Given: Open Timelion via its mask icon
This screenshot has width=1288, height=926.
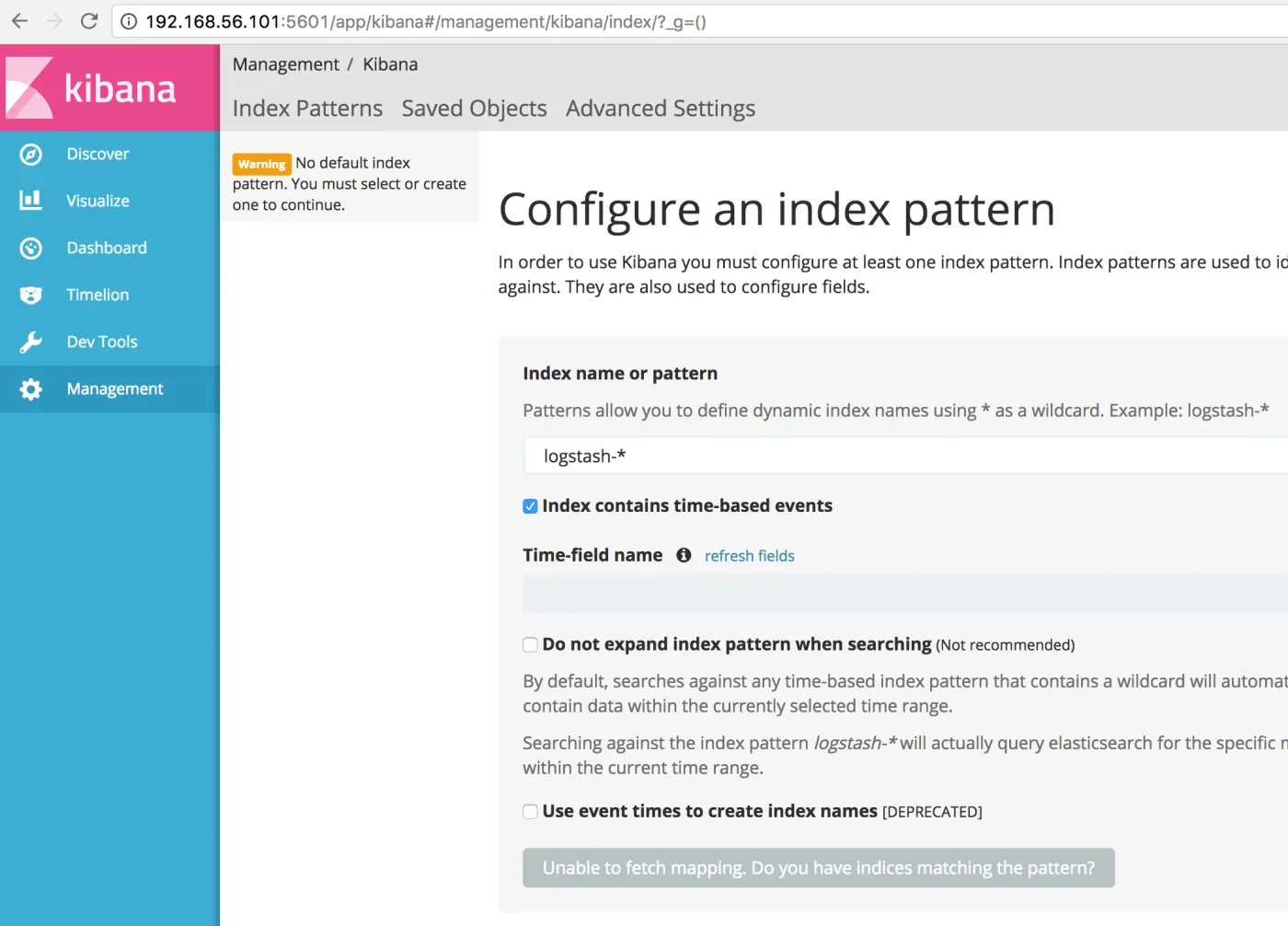Looking at the screenshot, I should point(31,295).
